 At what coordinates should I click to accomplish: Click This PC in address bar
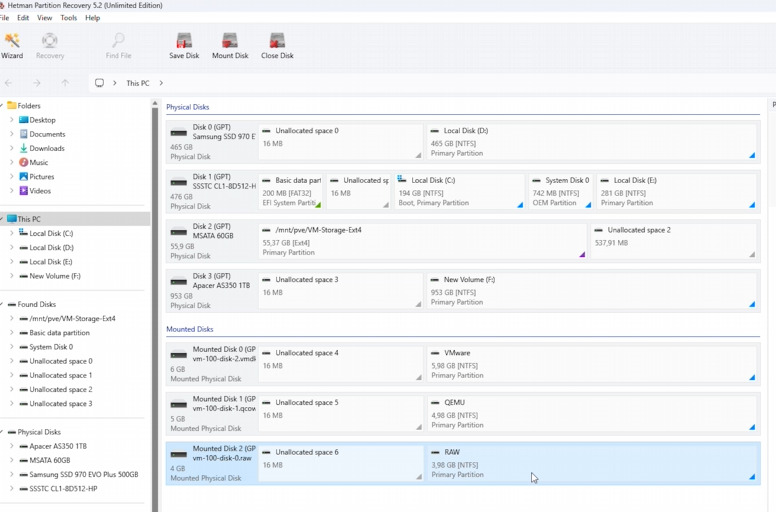point(138,83)
